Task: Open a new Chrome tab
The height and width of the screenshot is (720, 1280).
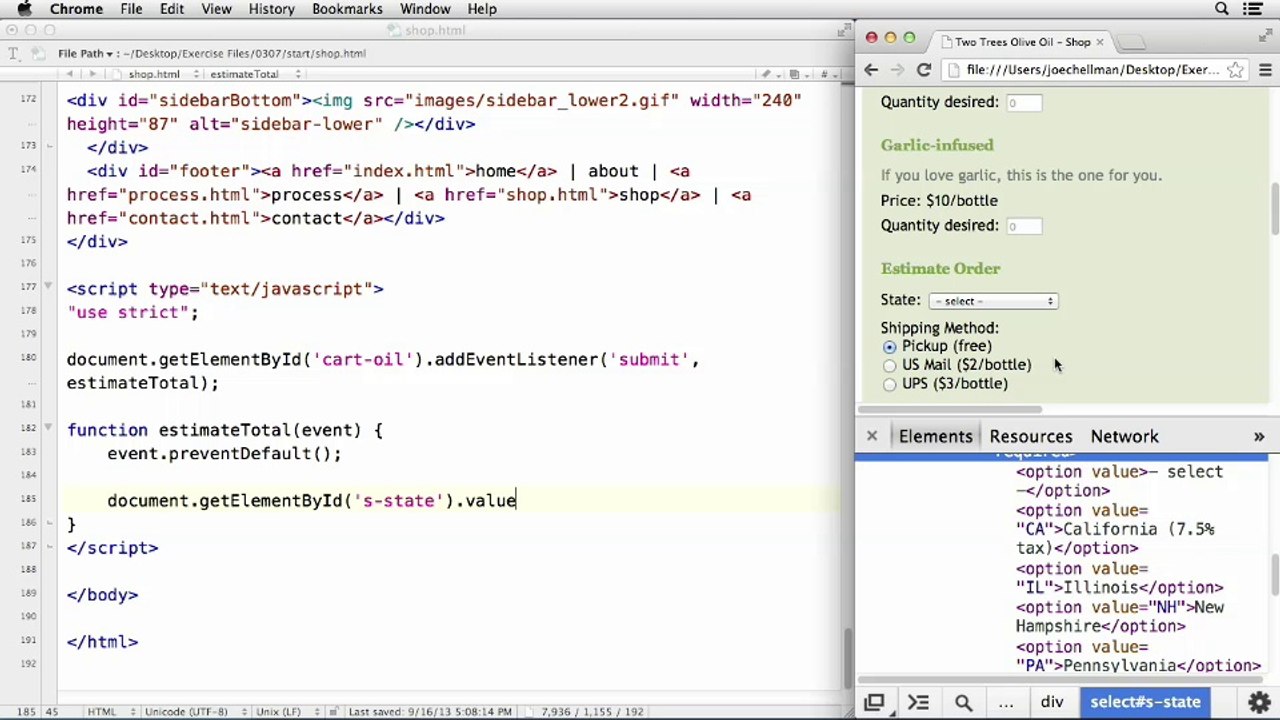Action: coord(1131,42)
